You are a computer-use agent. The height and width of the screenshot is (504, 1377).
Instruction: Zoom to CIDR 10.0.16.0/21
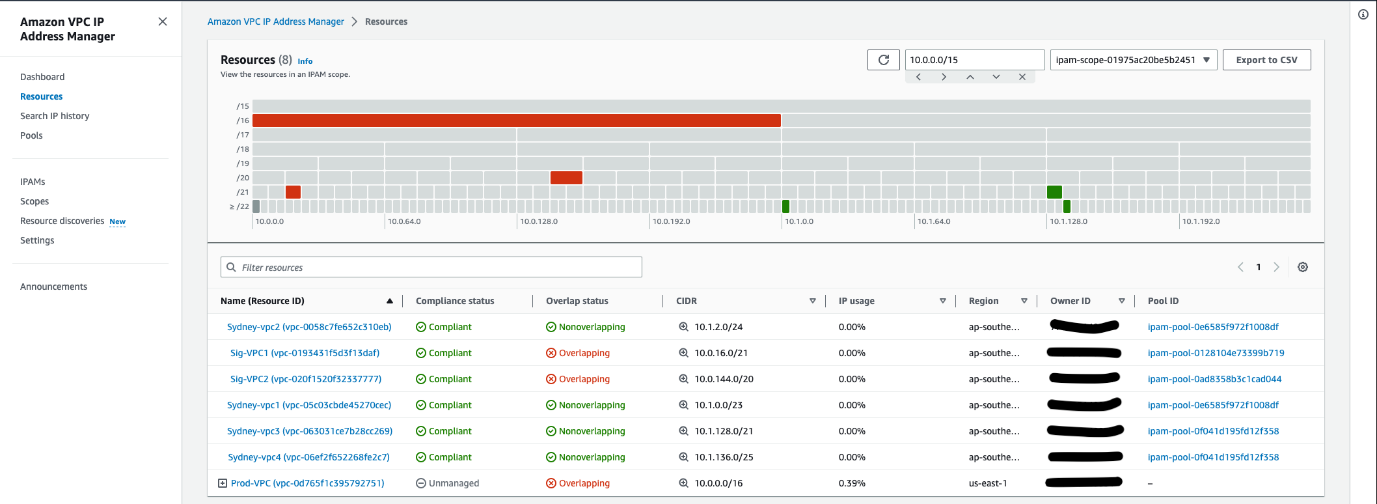pyautogui.click(x=685, y=353)
